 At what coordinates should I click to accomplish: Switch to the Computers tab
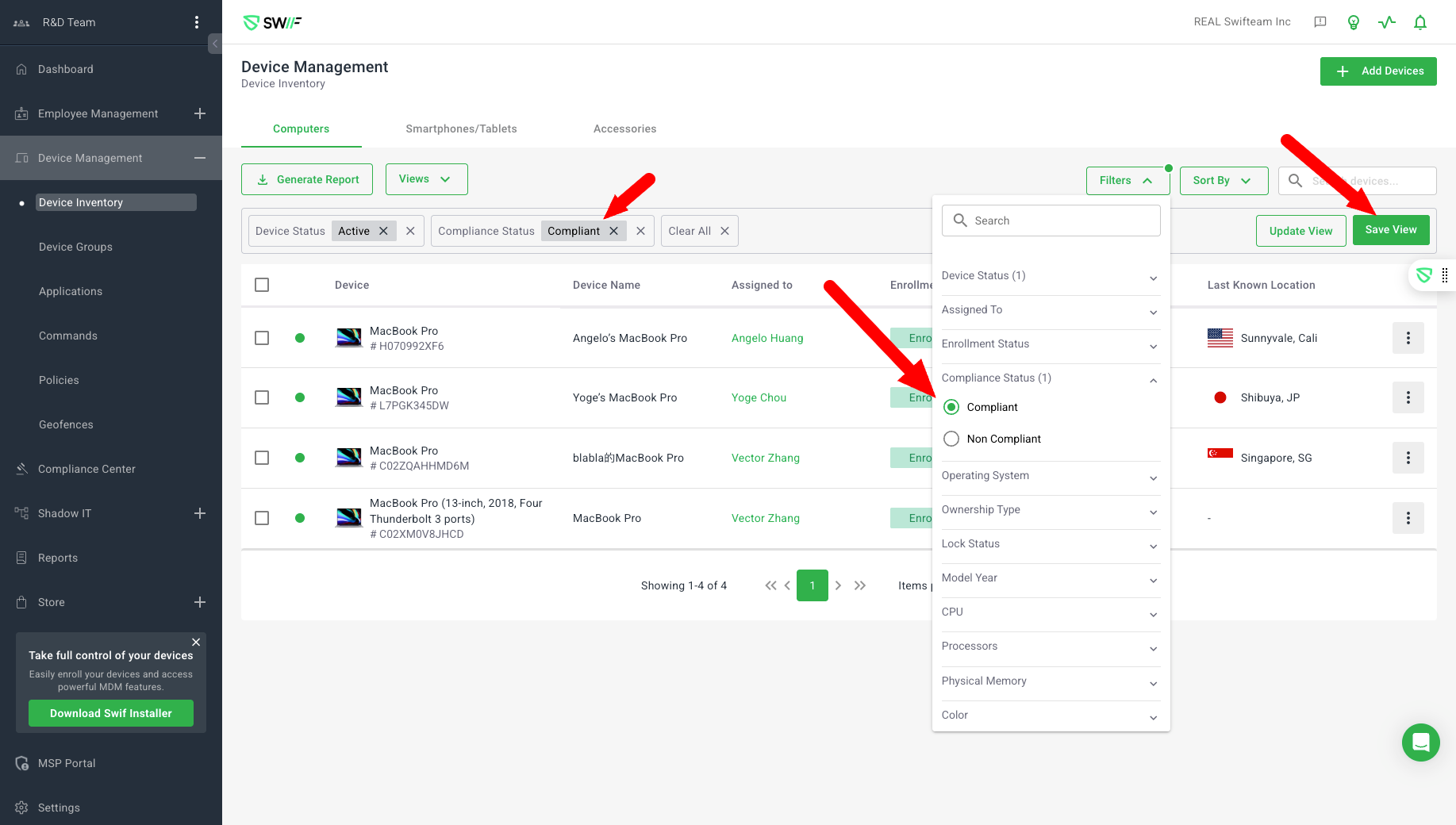coord(302,129)
